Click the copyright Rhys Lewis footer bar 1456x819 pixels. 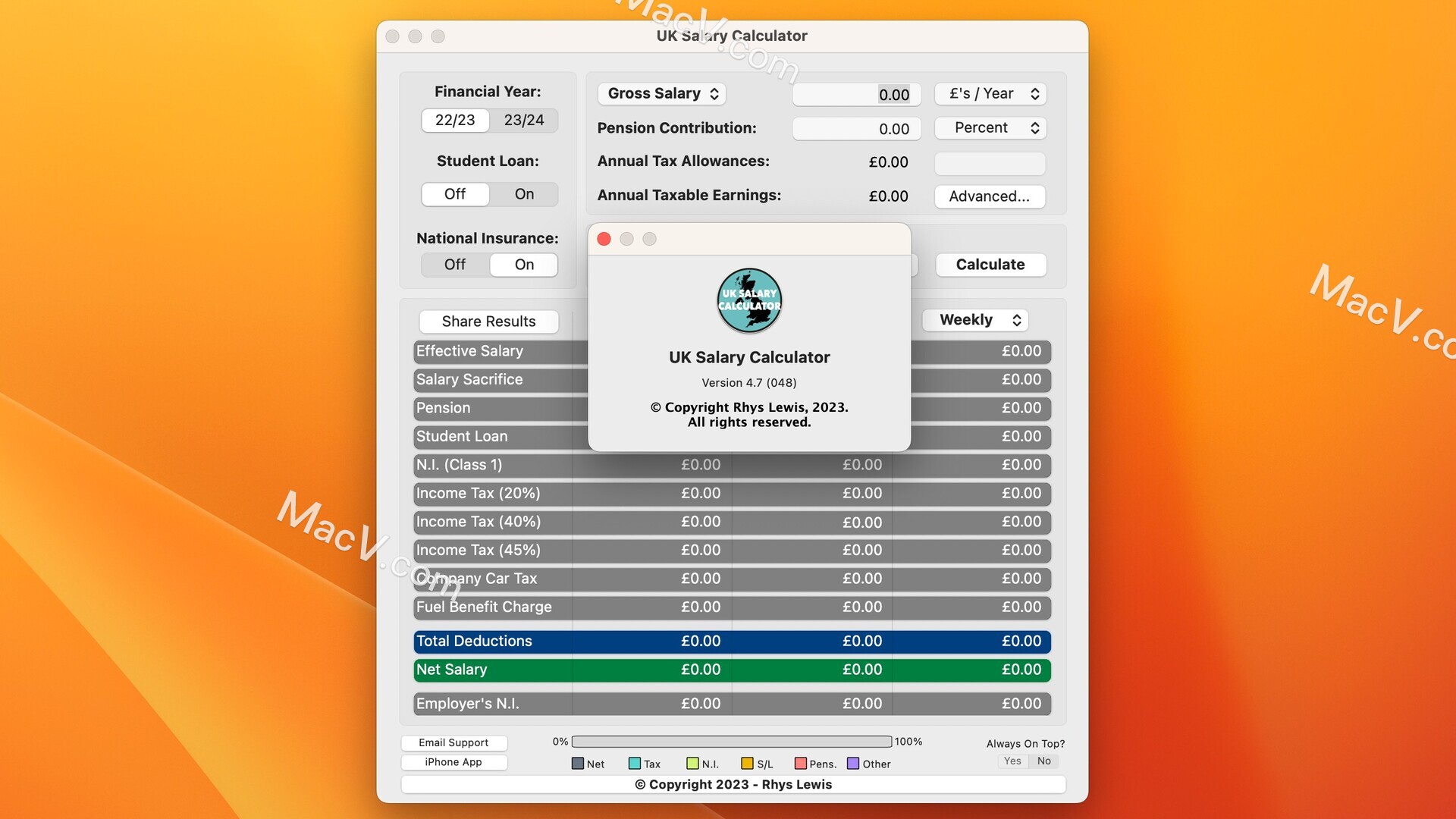[x=733, y=785]
